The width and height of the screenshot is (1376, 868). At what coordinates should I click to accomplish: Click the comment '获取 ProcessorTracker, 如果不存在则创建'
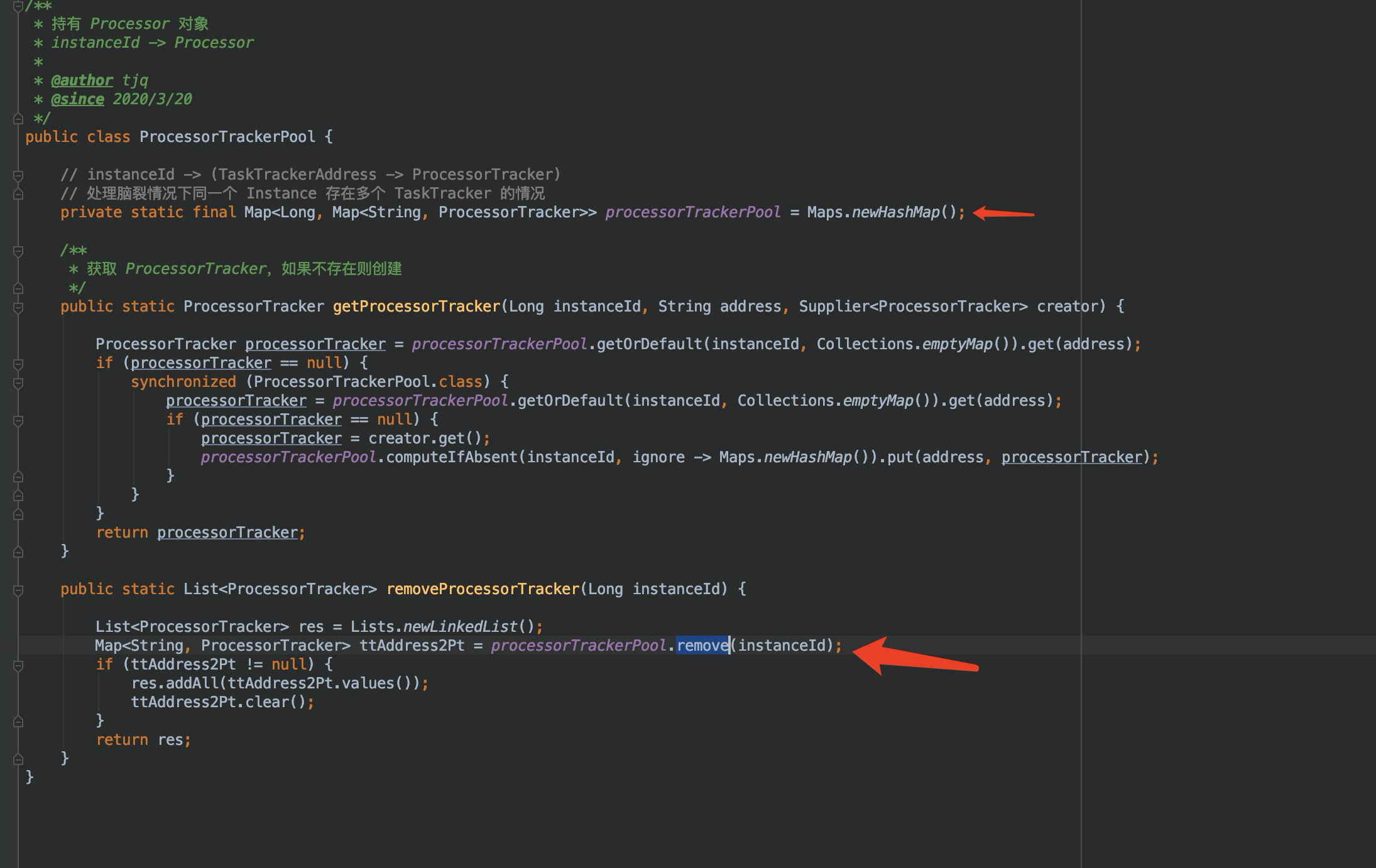pos(244,269)
